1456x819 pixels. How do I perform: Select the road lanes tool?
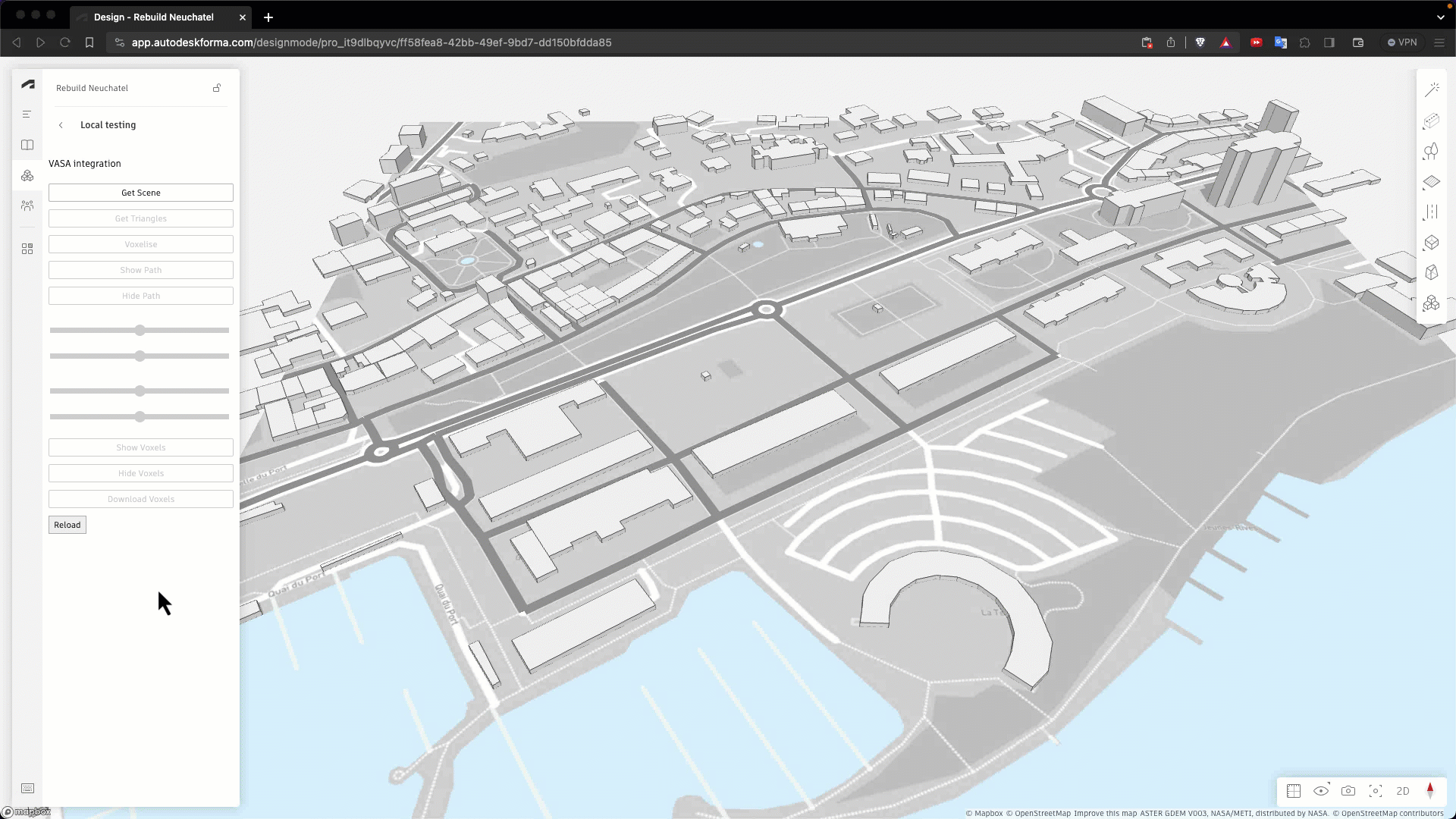pos(1431,212)
